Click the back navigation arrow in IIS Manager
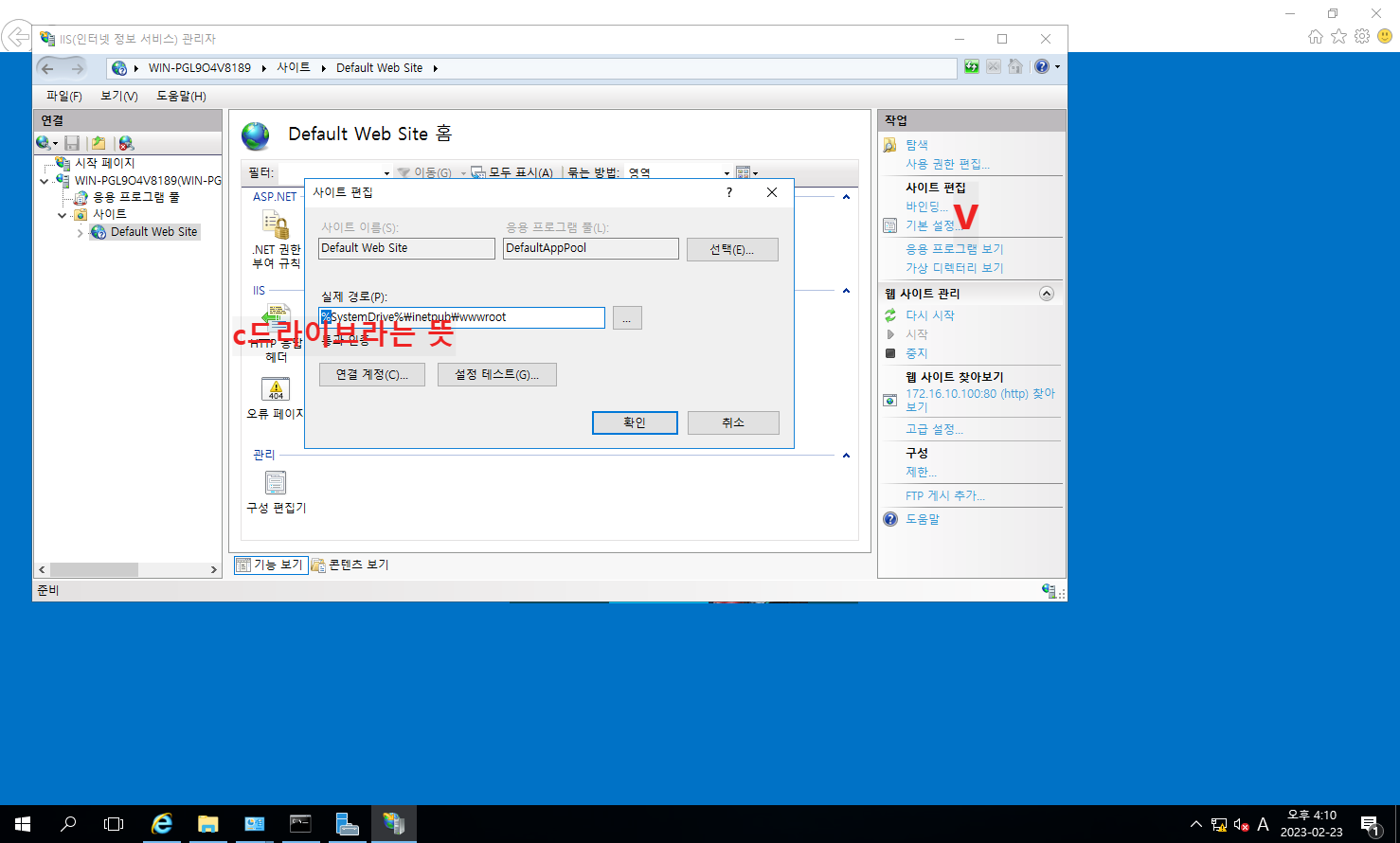Viewport: 1400px width, 843px height. [x=48, y=68]
